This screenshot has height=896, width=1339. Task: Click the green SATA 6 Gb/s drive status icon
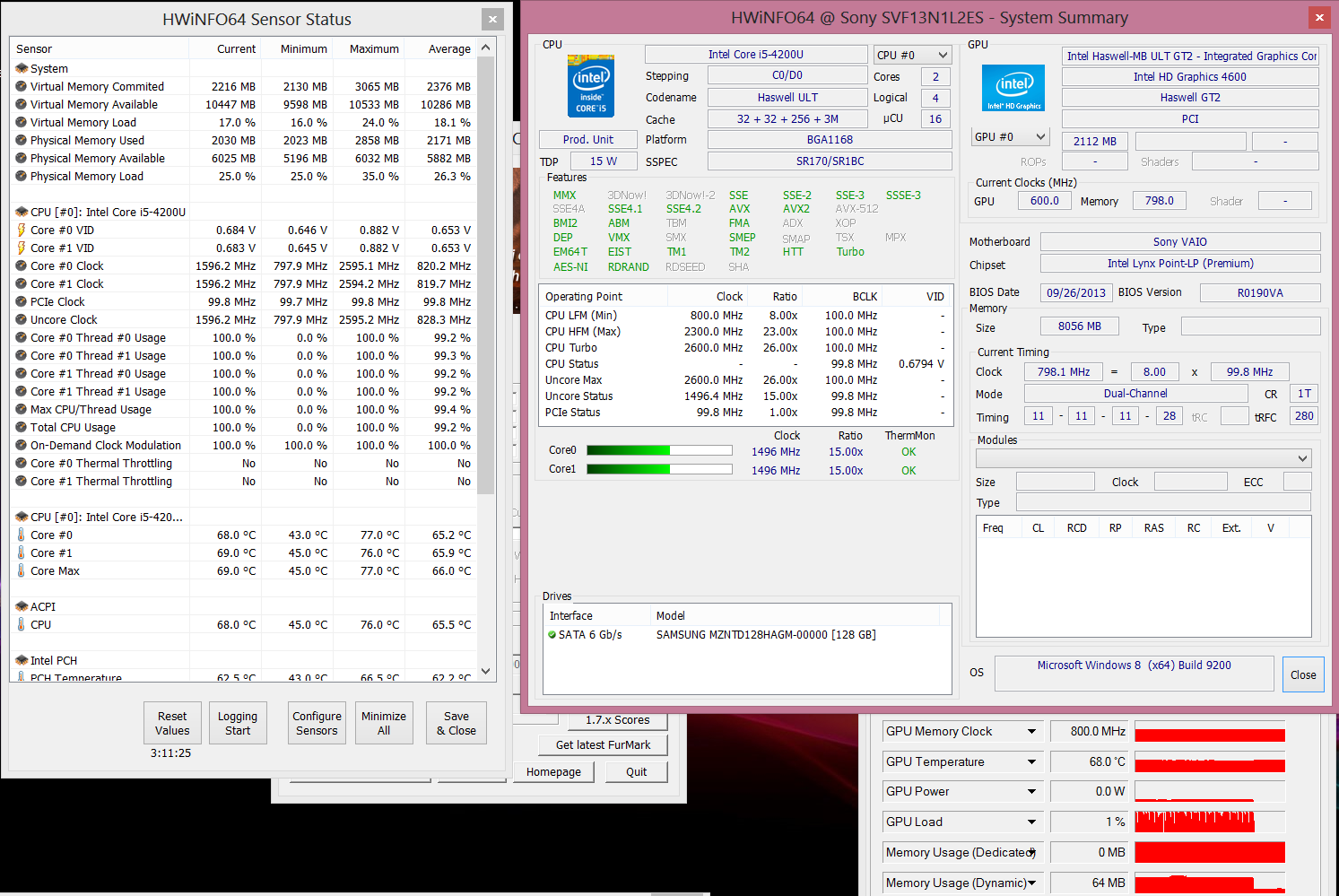552,635
